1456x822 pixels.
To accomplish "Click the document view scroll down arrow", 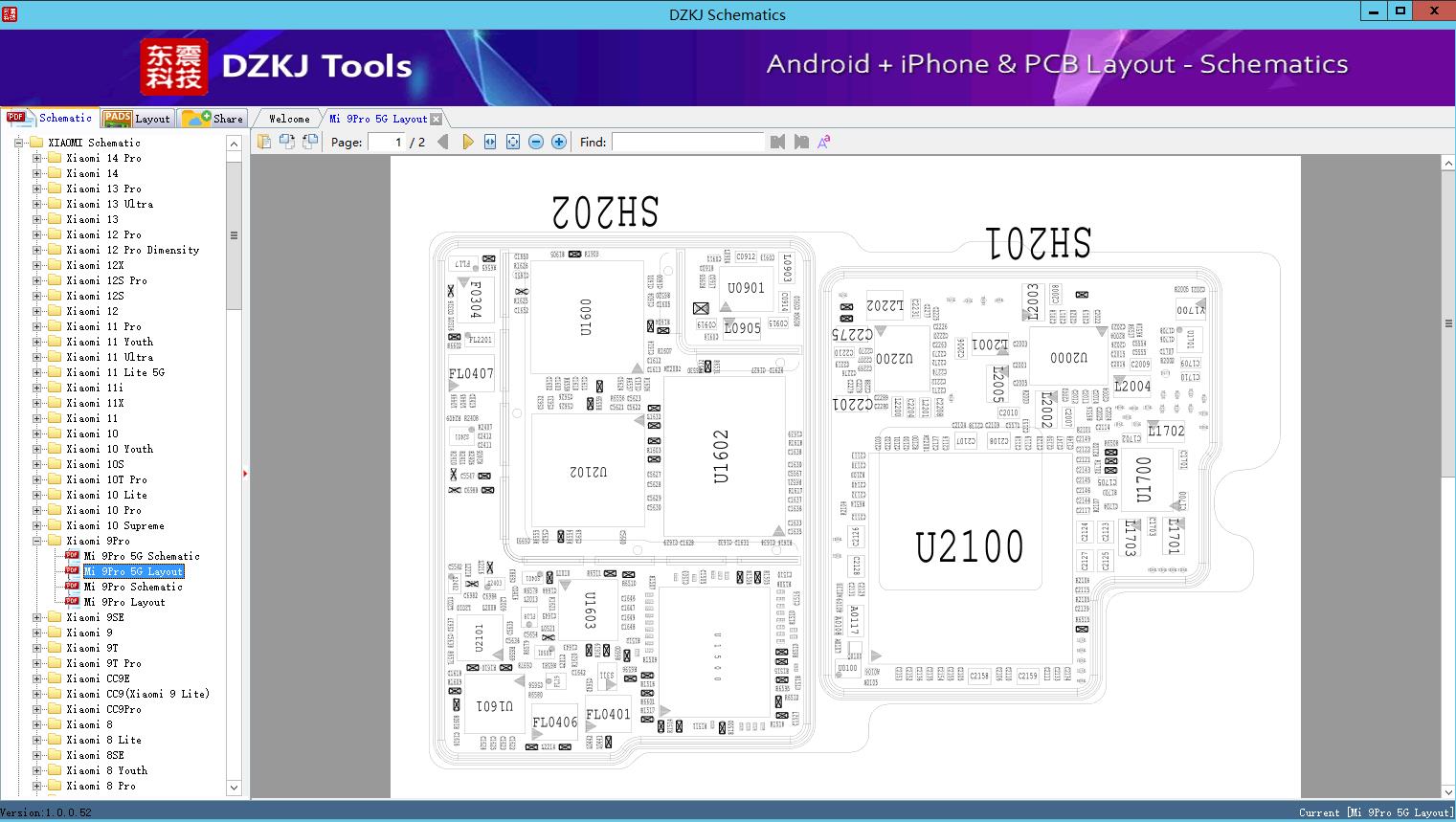I will [1448, 791].
